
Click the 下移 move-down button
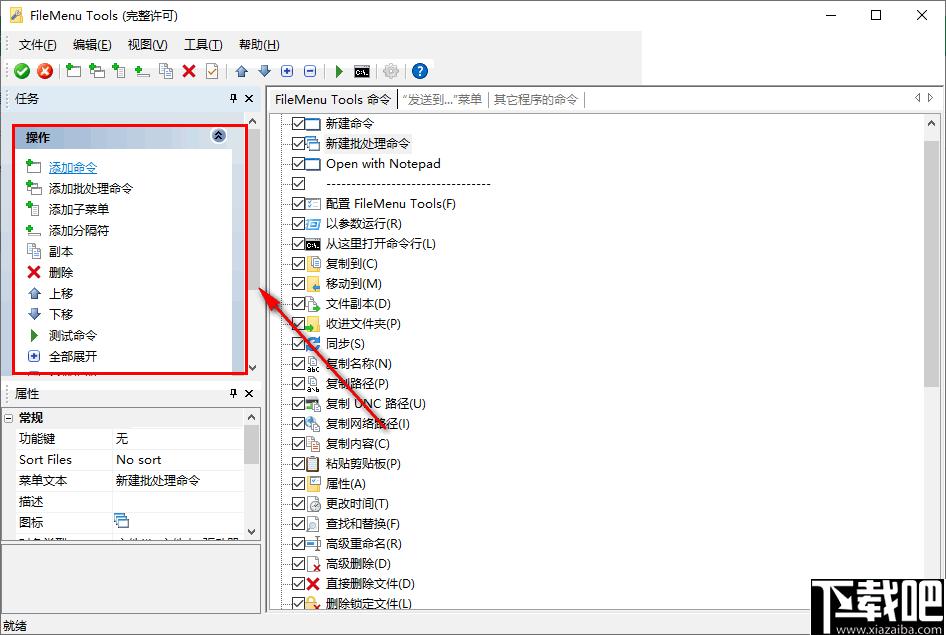click(34, 314)
